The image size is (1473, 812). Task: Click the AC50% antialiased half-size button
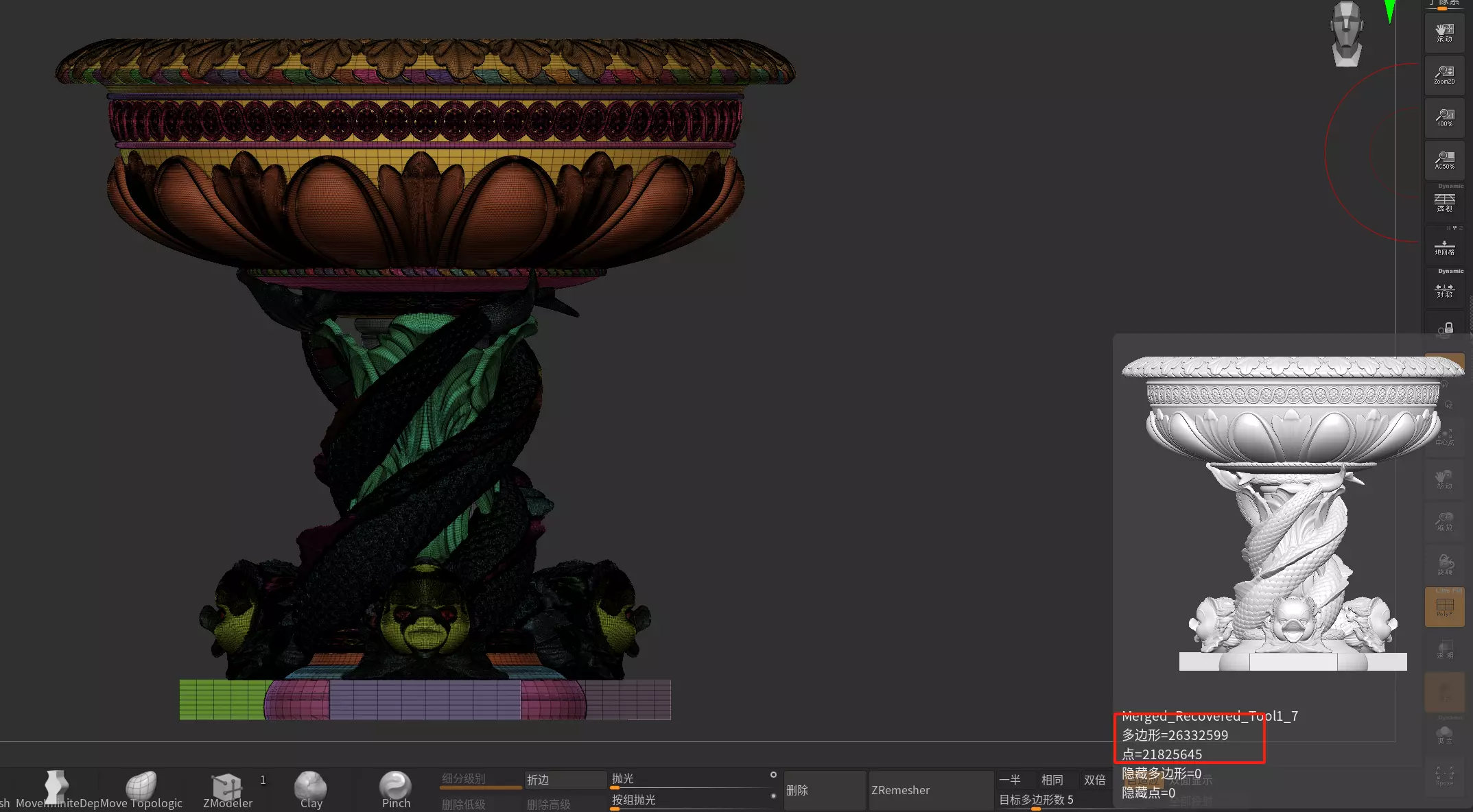tap(1444, 160)
